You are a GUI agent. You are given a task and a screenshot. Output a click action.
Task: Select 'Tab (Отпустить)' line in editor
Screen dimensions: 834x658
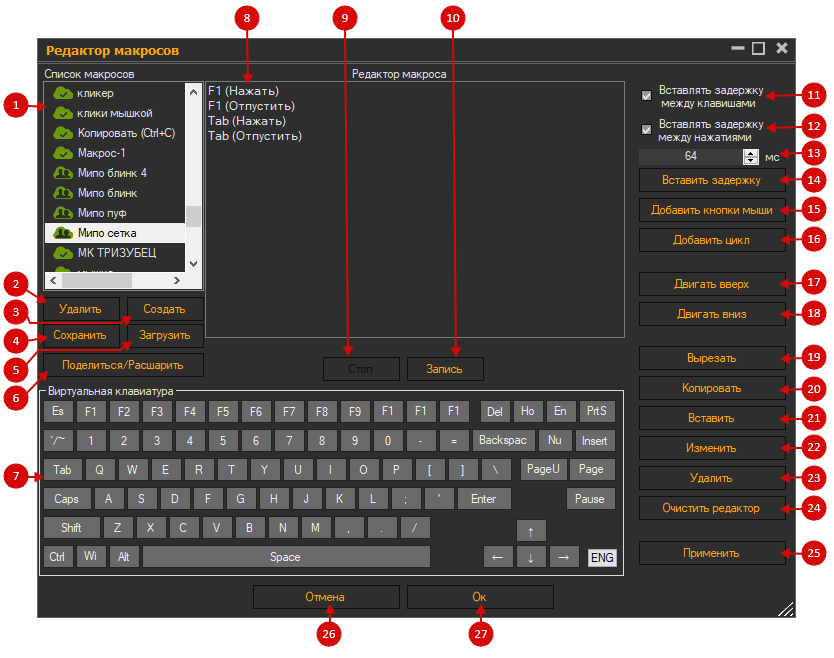pos(255,136)
